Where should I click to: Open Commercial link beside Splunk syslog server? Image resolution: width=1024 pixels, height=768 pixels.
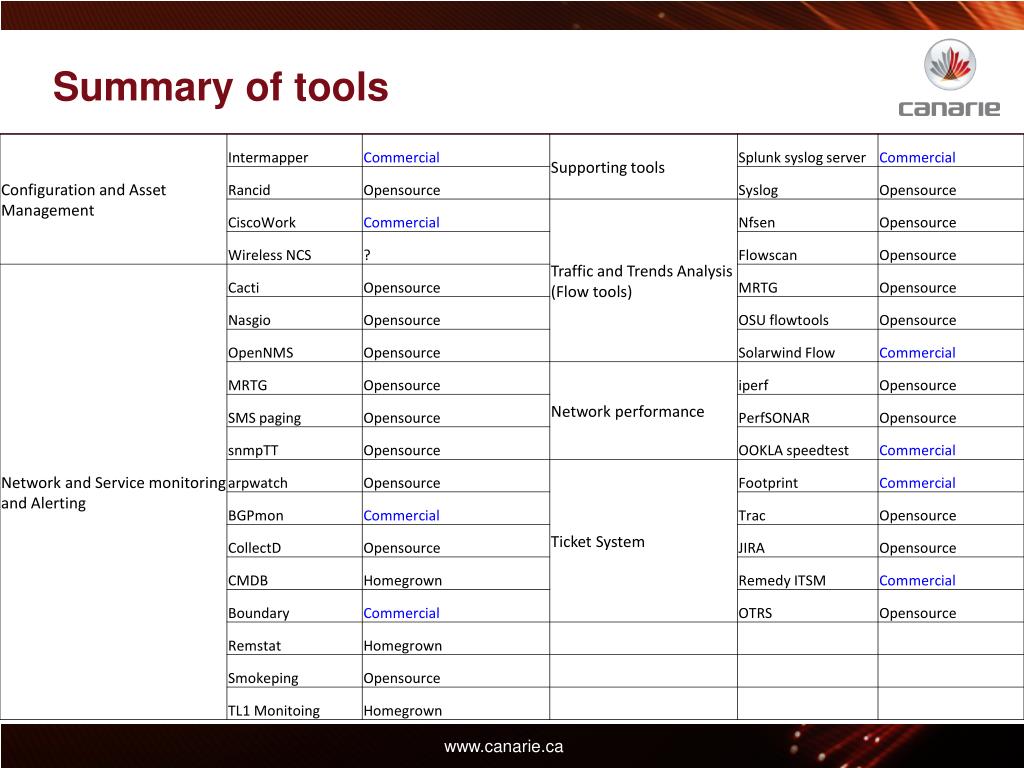(x=917, y=157)
